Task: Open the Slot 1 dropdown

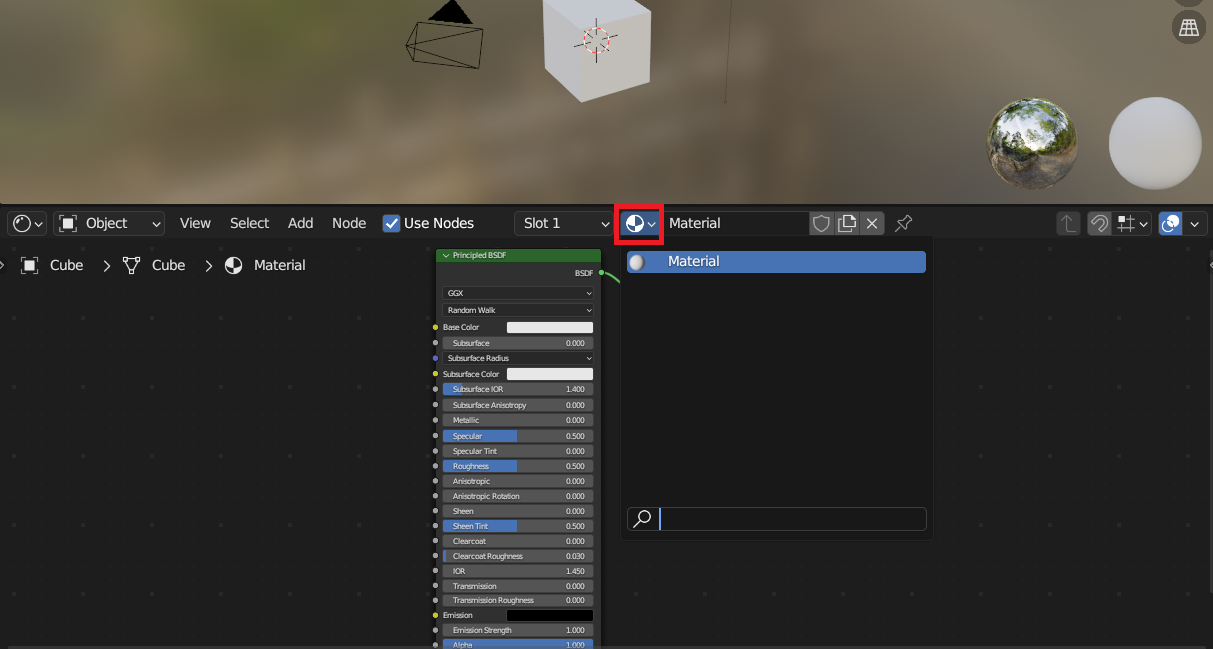Action: click(563, 223)
